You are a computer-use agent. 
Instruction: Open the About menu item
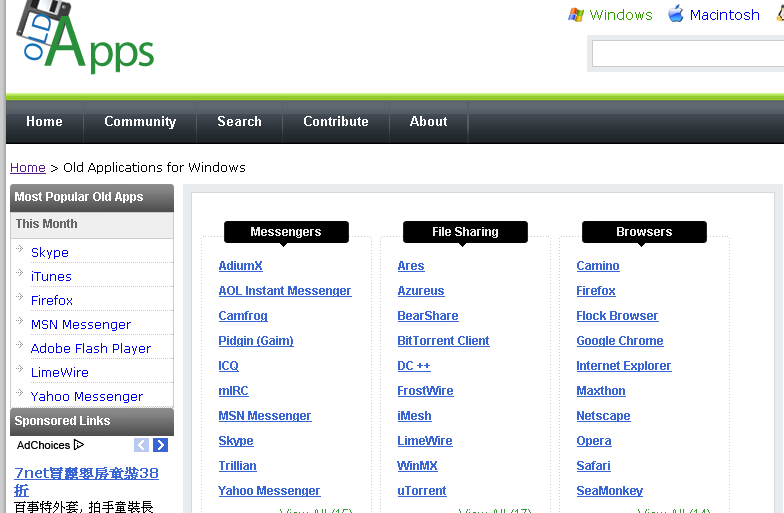tap(428, 122)
